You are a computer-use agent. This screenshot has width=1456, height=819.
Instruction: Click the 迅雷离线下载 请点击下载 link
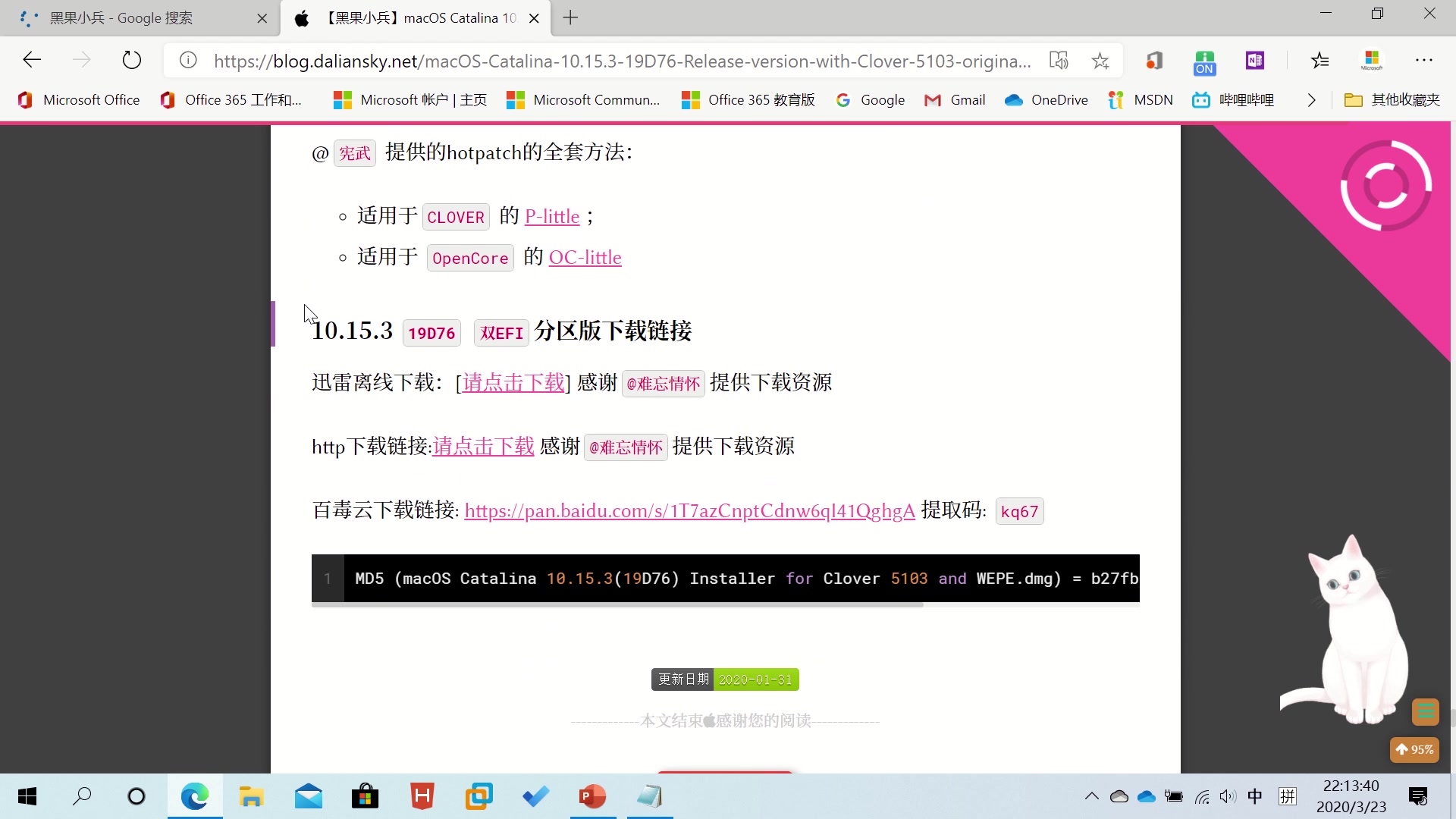click(513, 382)
